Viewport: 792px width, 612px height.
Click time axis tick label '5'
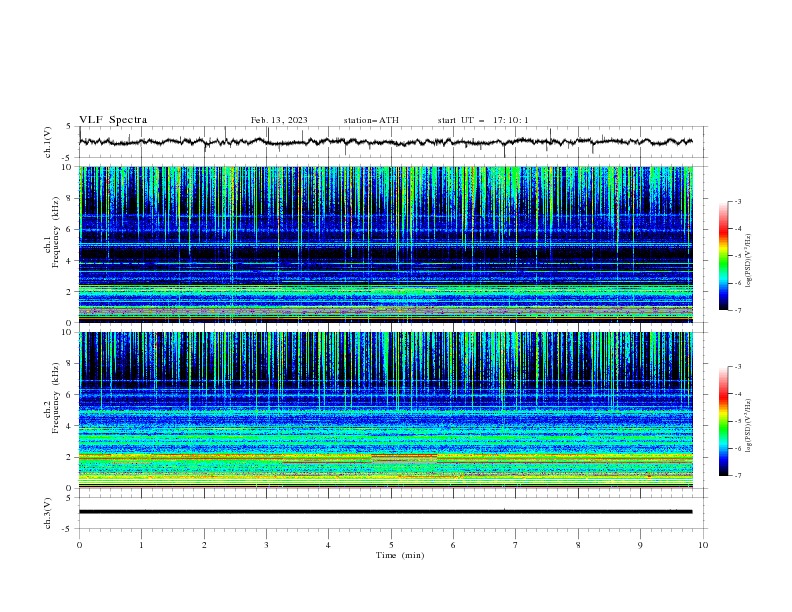point(391,545)
